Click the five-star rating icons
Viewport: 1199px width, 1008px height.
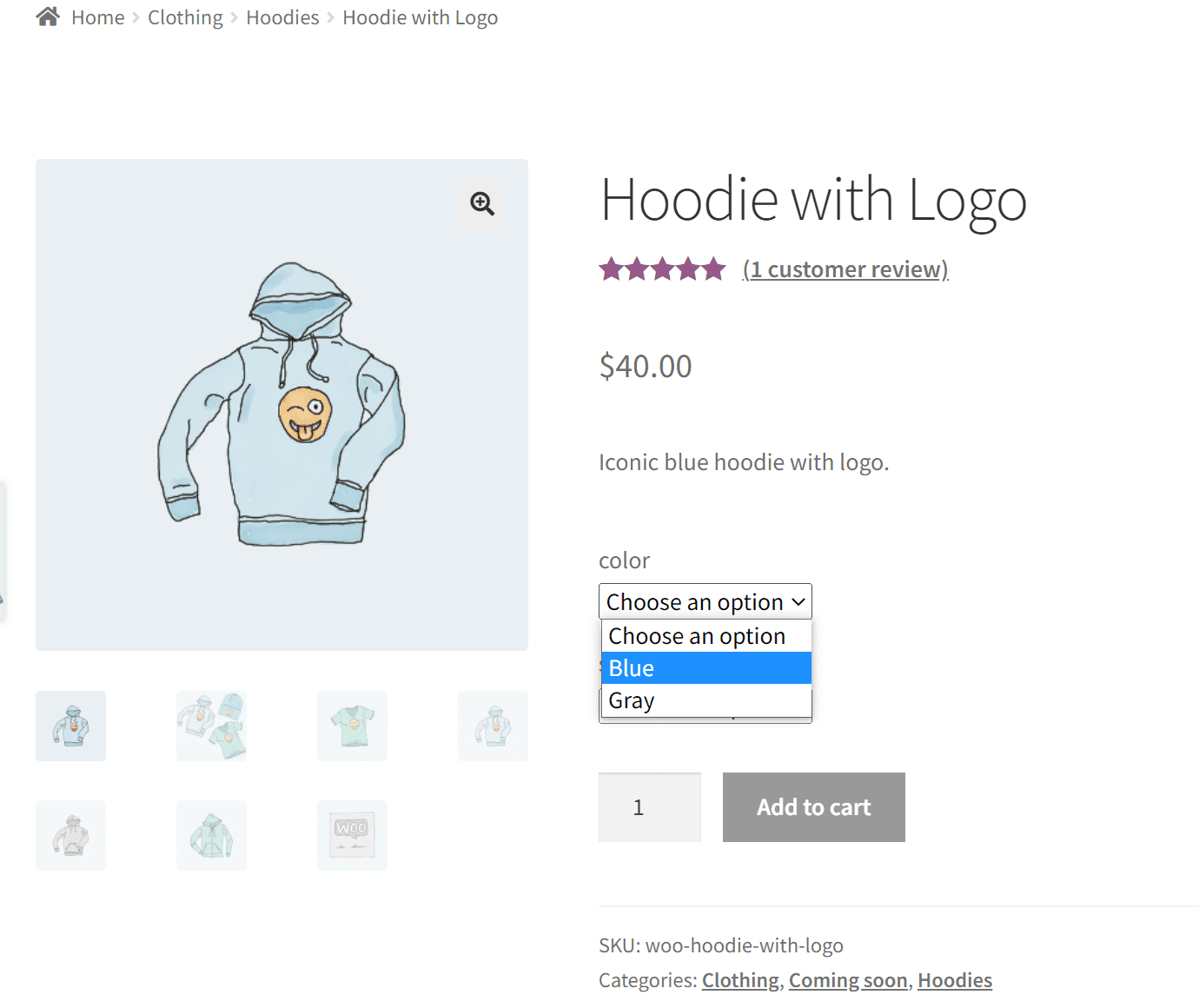(662, 269)
